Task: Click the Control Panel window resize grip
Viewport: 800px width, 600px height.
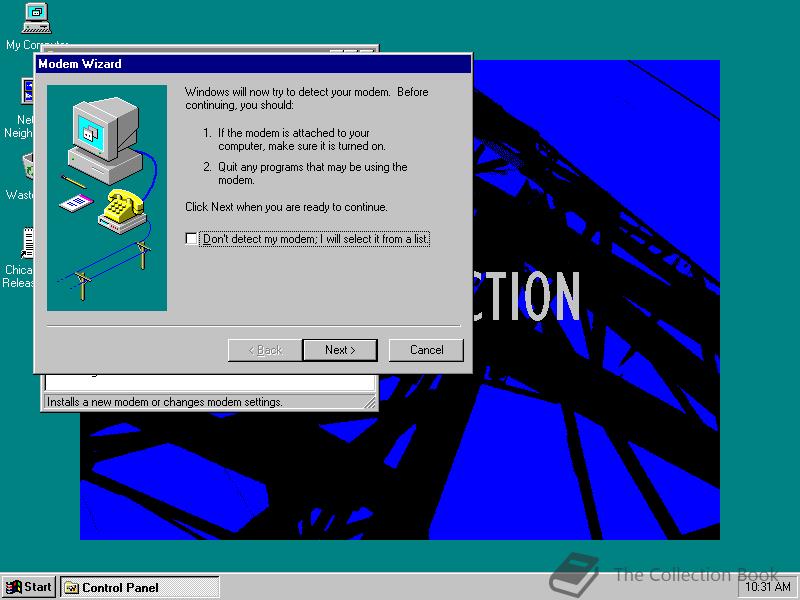Action: 370,403
